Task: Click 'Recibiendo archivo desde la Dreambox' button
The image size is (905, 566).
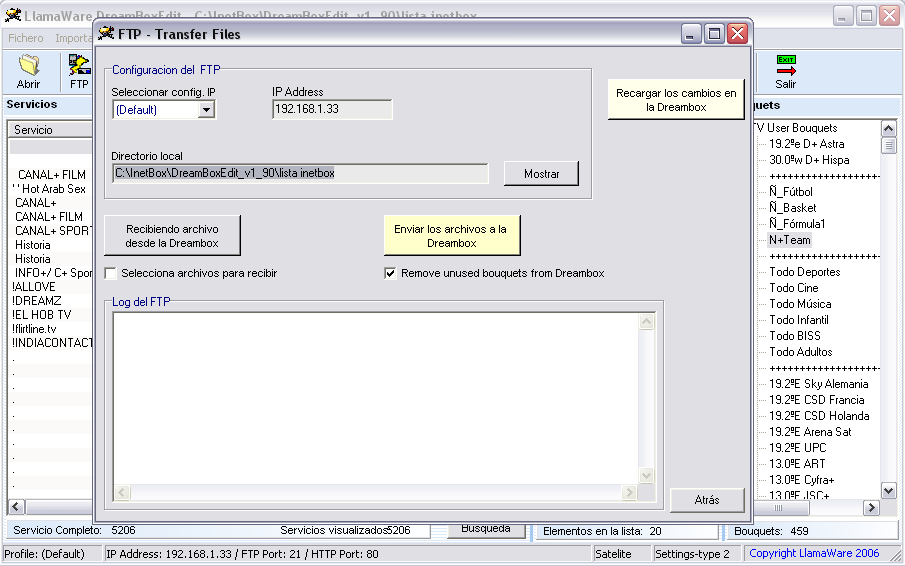Action: click(172, 235)
